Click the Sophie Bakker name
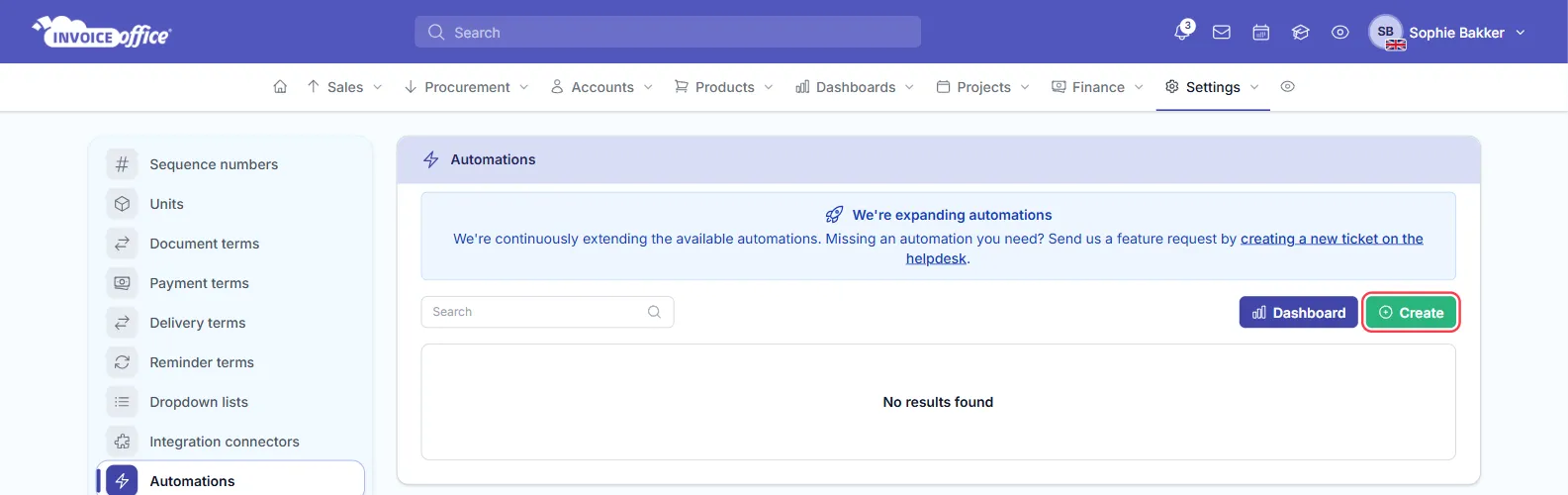Viewport: 1568px width, 495px height. (x=1456, y=33)
